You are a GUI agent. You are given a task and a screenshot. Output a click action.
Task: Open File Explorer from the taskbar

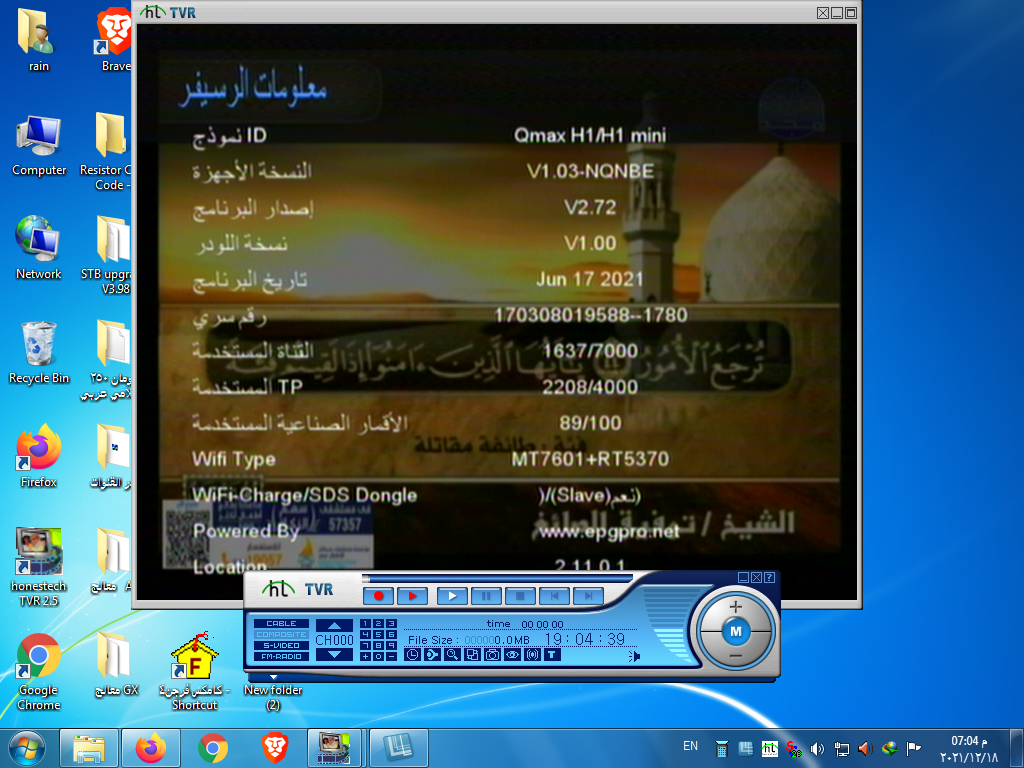point(89,748)
